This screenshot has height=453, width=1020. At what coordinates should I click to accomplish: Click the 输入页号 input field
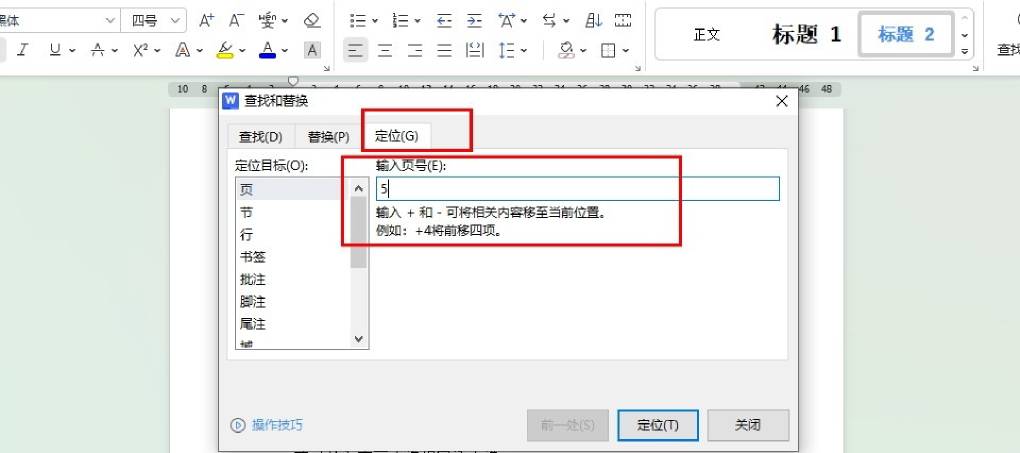(578, 189)
